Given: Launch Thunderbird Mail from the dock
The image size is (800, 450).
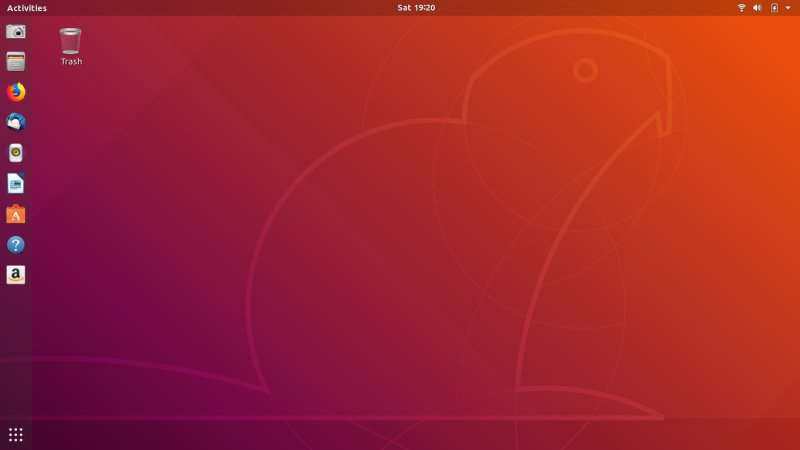Looking at the screenshot, I should click(x=16, y=122).
